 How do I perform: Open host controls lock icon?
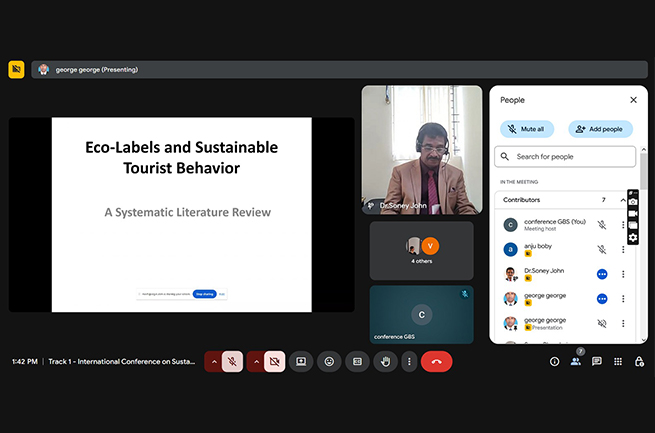(639, 361)
